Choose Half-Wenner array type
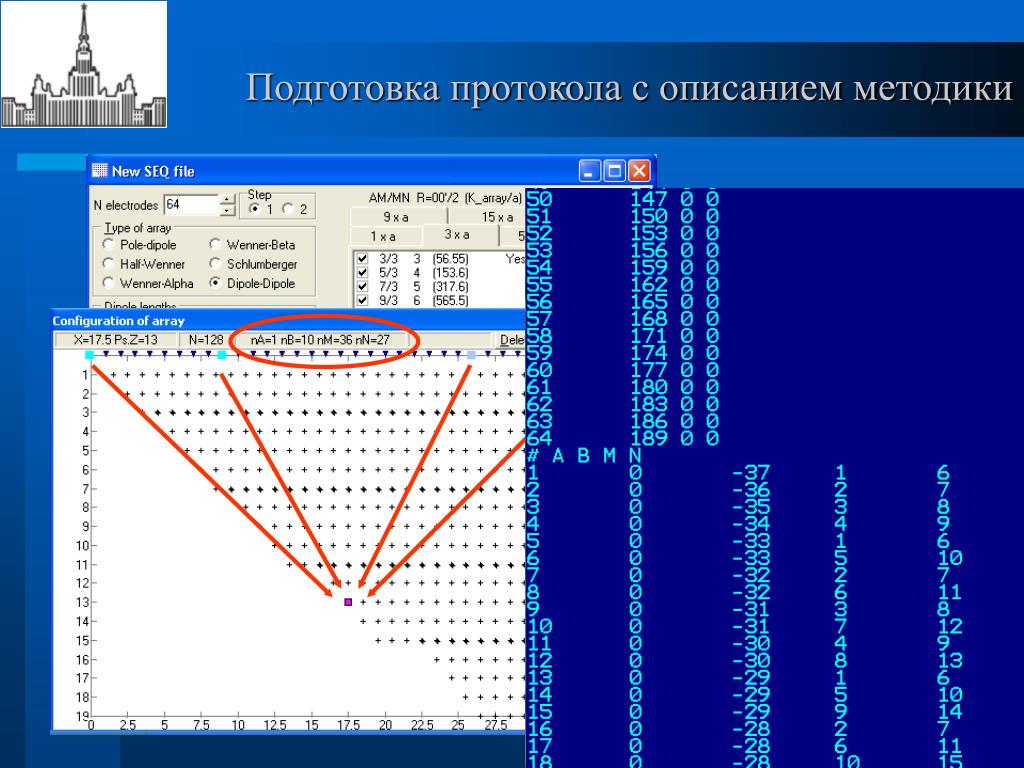The height and width of the screenshot is (768, 1024). [x=108, y=264]
